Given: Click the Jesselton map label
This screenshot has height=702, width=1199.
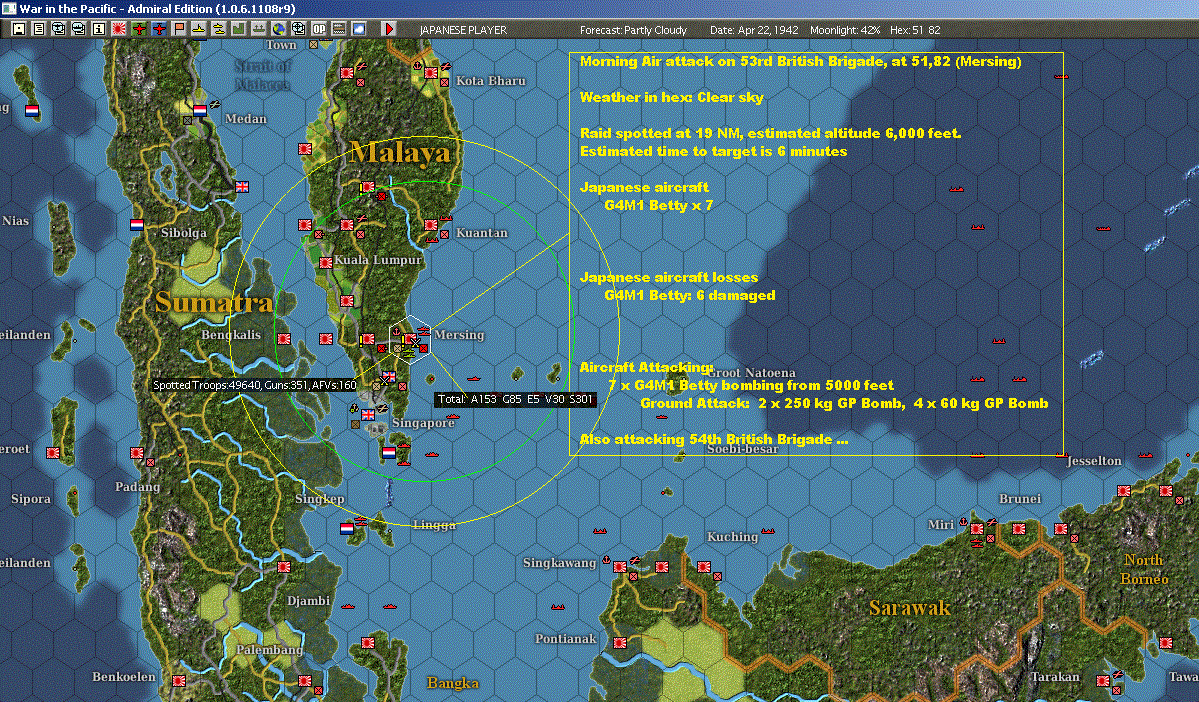Looking at the screenshot, I should coord(1094,460).
